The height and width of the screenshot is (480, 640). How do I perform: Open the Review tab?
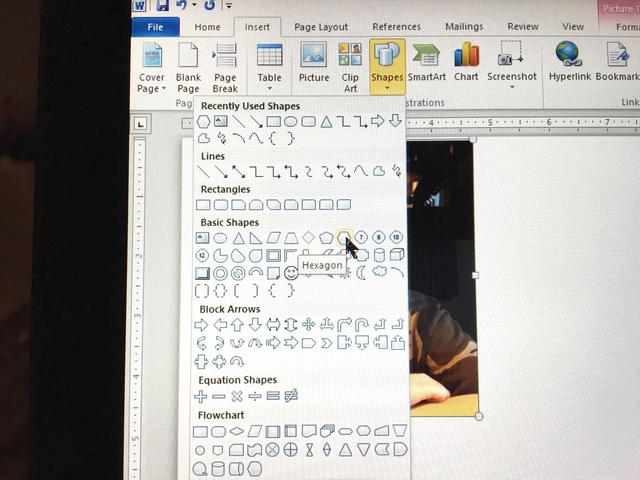(523, 27)
